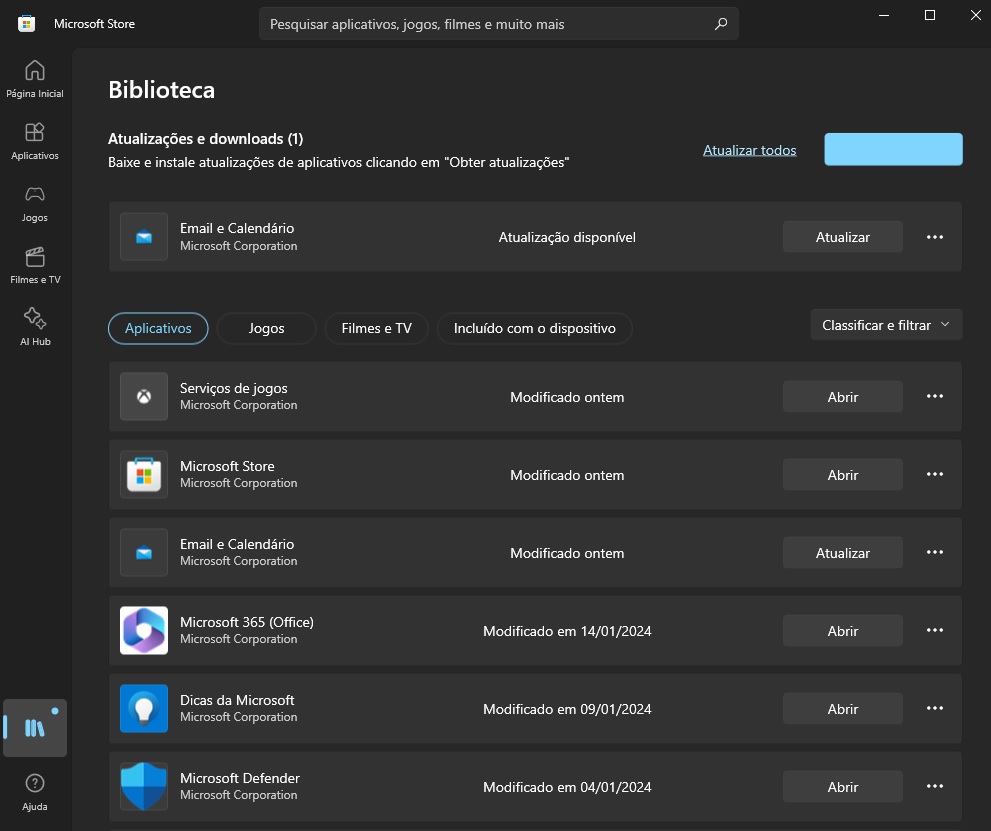
Task: Click Atualizar in the Modificado ontem Email row
Action: [842, 553]
